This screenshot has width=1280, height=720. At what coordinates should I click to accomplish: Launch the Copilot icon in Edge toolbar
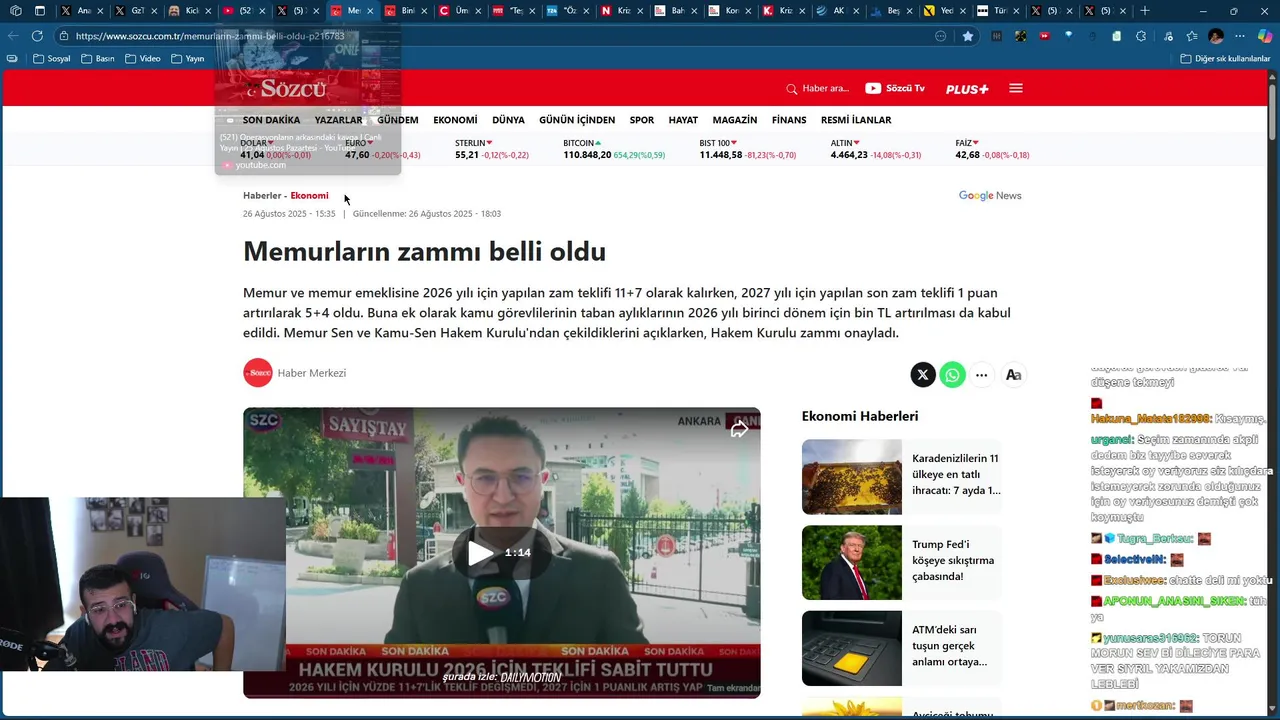[1265, 36]
